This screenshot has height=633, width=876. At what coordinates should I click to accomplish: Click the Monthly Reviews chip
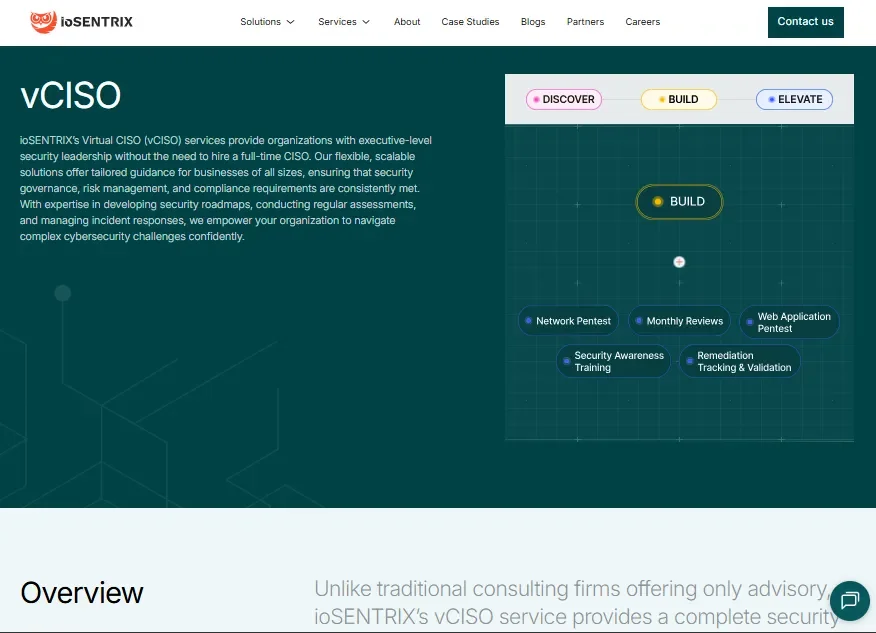coord(679,321)
